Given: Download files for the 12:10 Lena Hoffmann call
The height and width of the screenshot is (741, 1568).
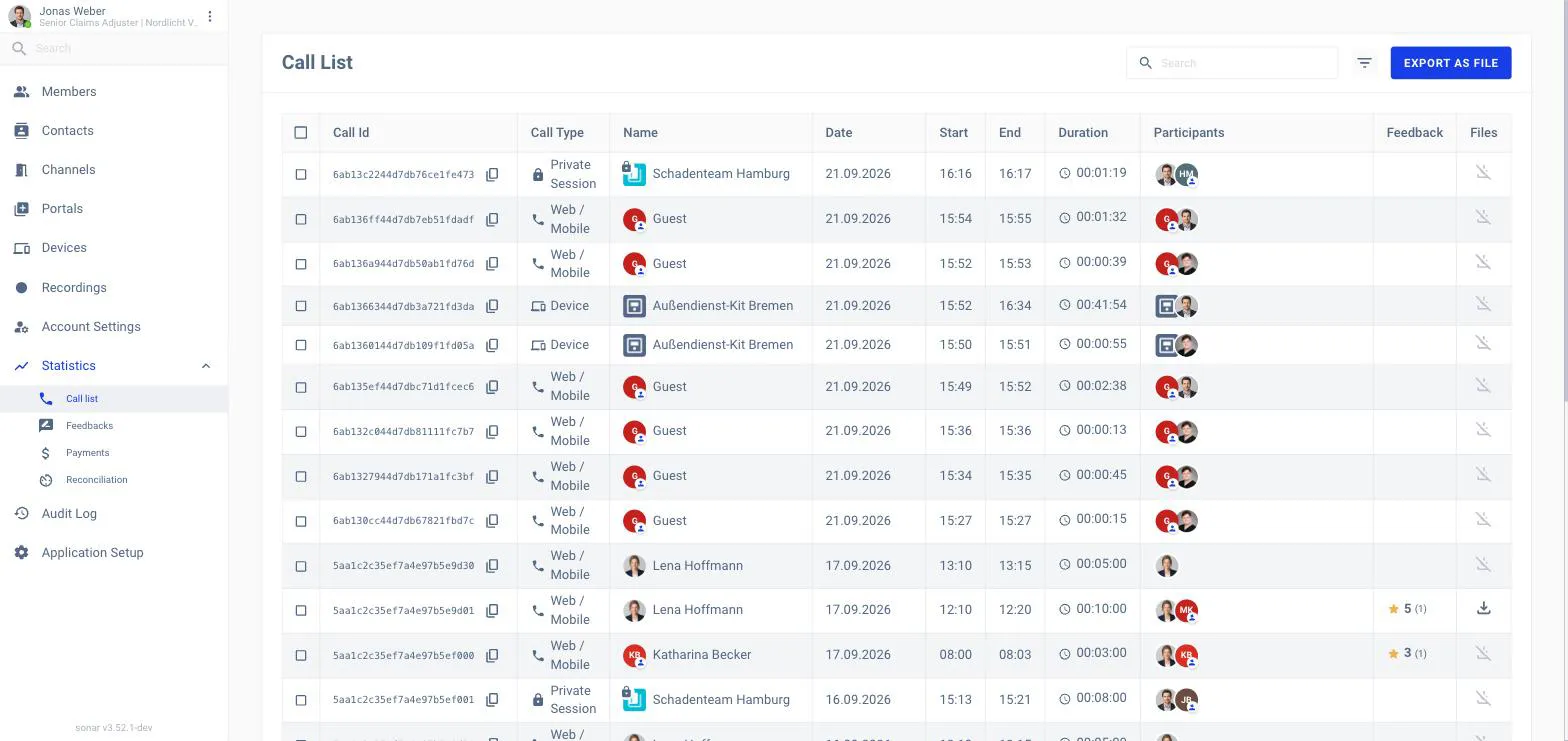Looking at the screenshot, I should [1484, 609].
